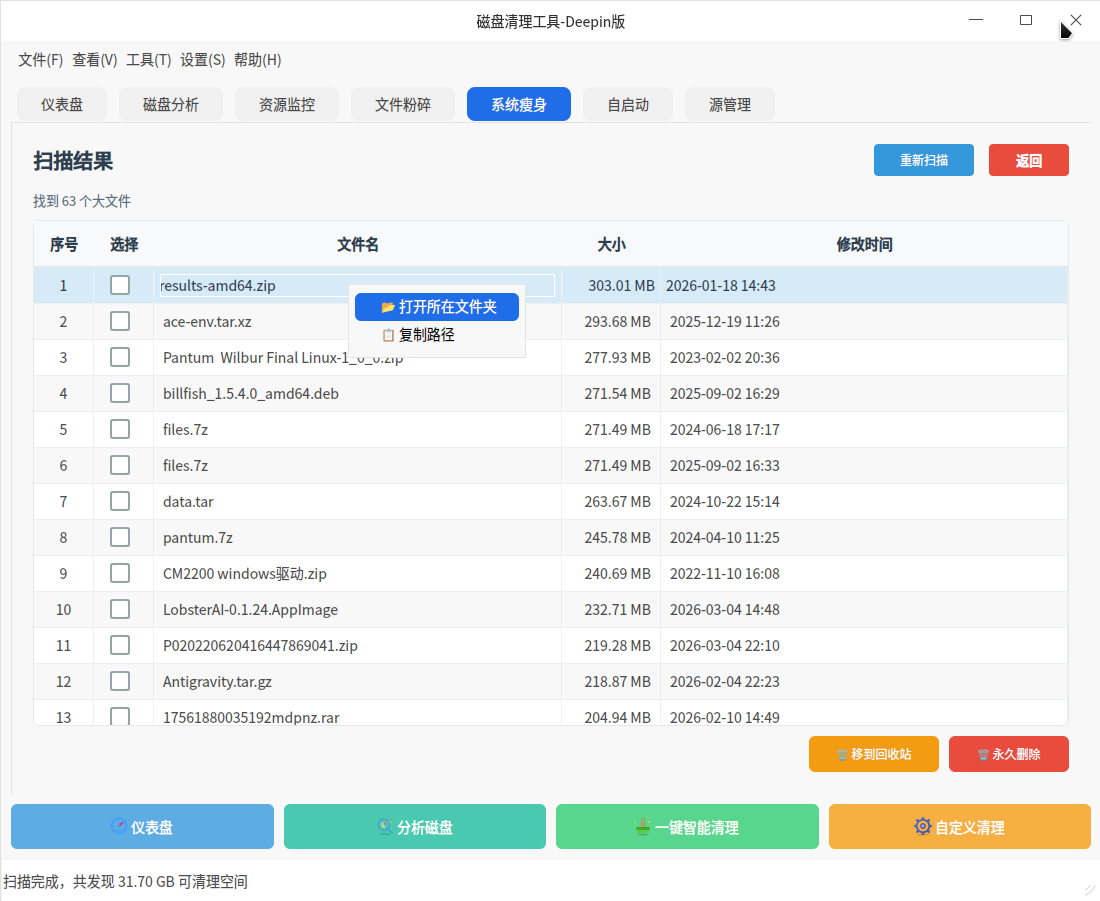
Task: Click the gauge icon on bottom 仪表盘 button
Action: pyautogui.click(x=119, y=827)
